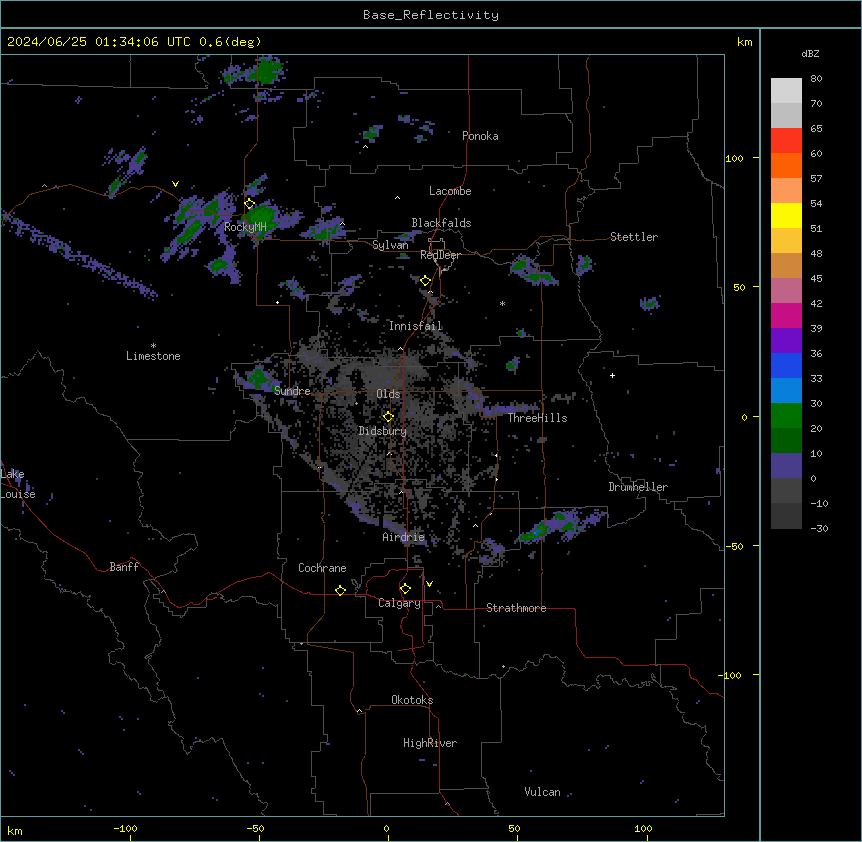Click the Limestone label
The width and height of the screenshot is (862, 842).
click(x=153, y=356)
